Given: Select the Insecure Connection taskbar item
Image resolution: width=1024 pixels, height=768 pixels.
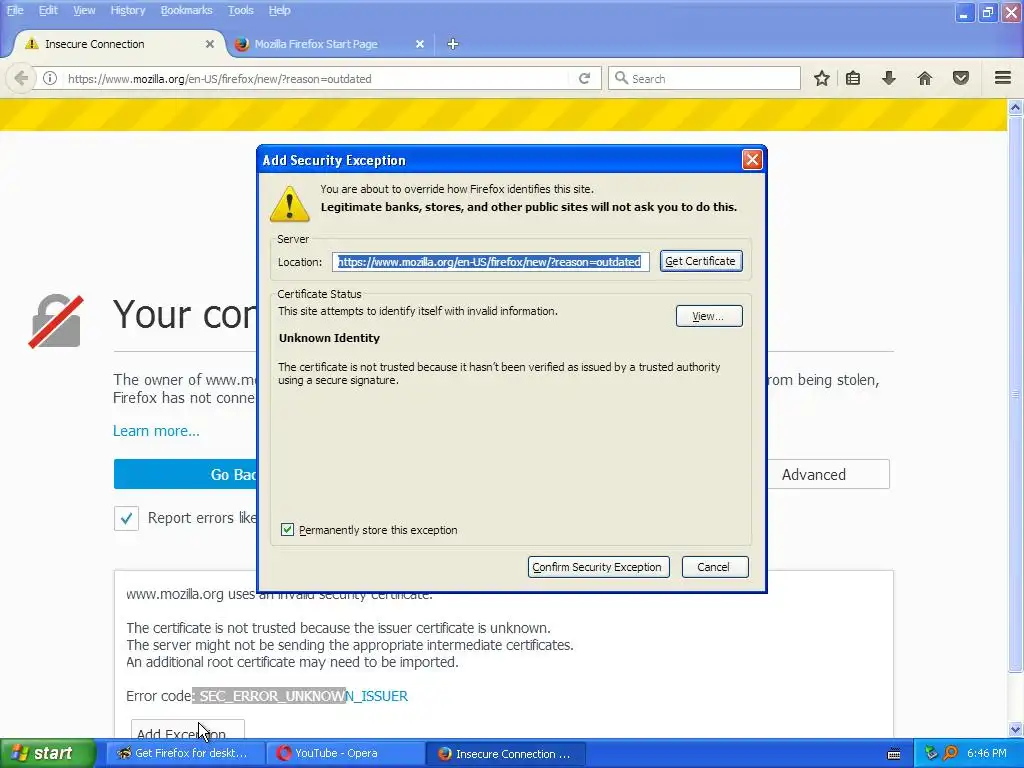Looking at the screenshot, I should [505, 754].
